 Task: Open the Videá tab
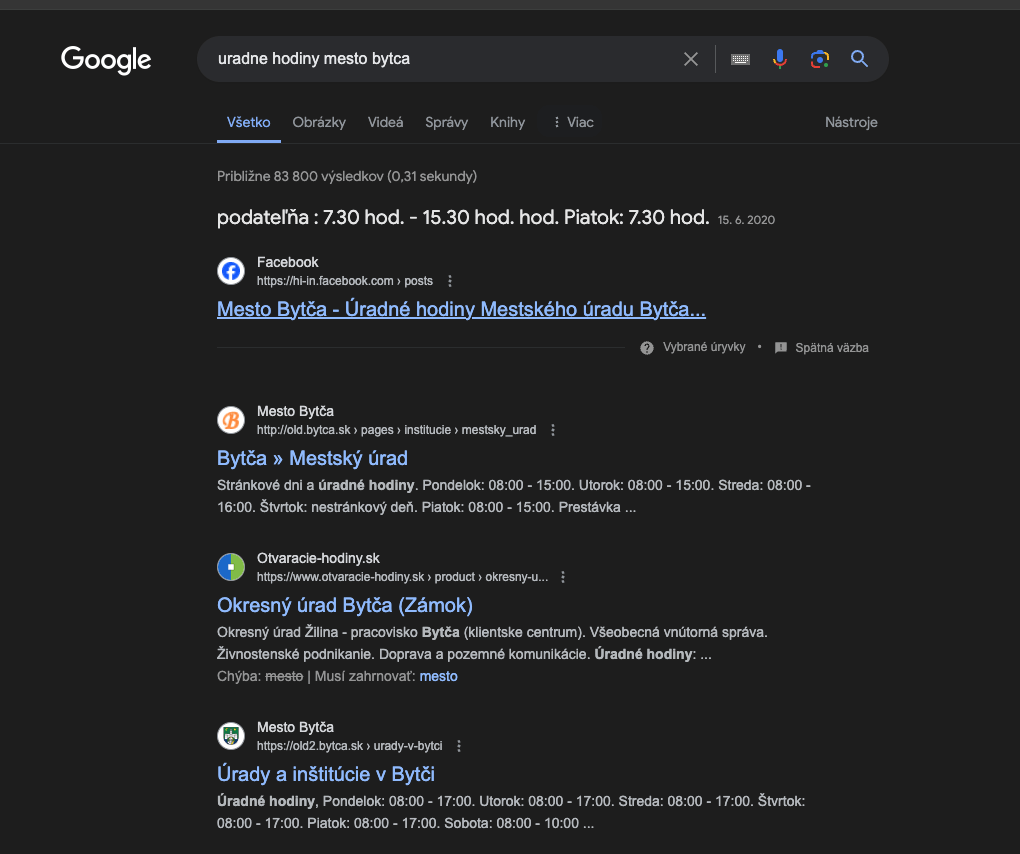point(385,122)
